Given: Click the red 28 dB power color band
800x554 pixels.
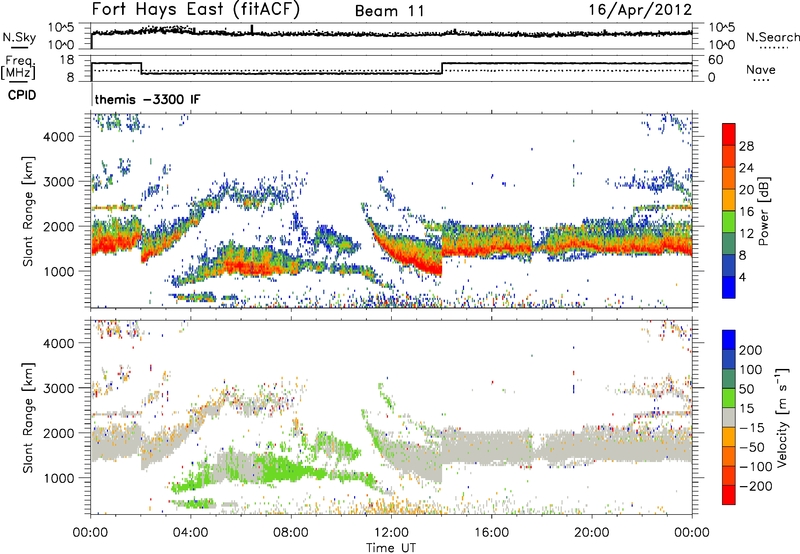Looking at the screenshot, I should pyautogui.click(x=729, y=134).
